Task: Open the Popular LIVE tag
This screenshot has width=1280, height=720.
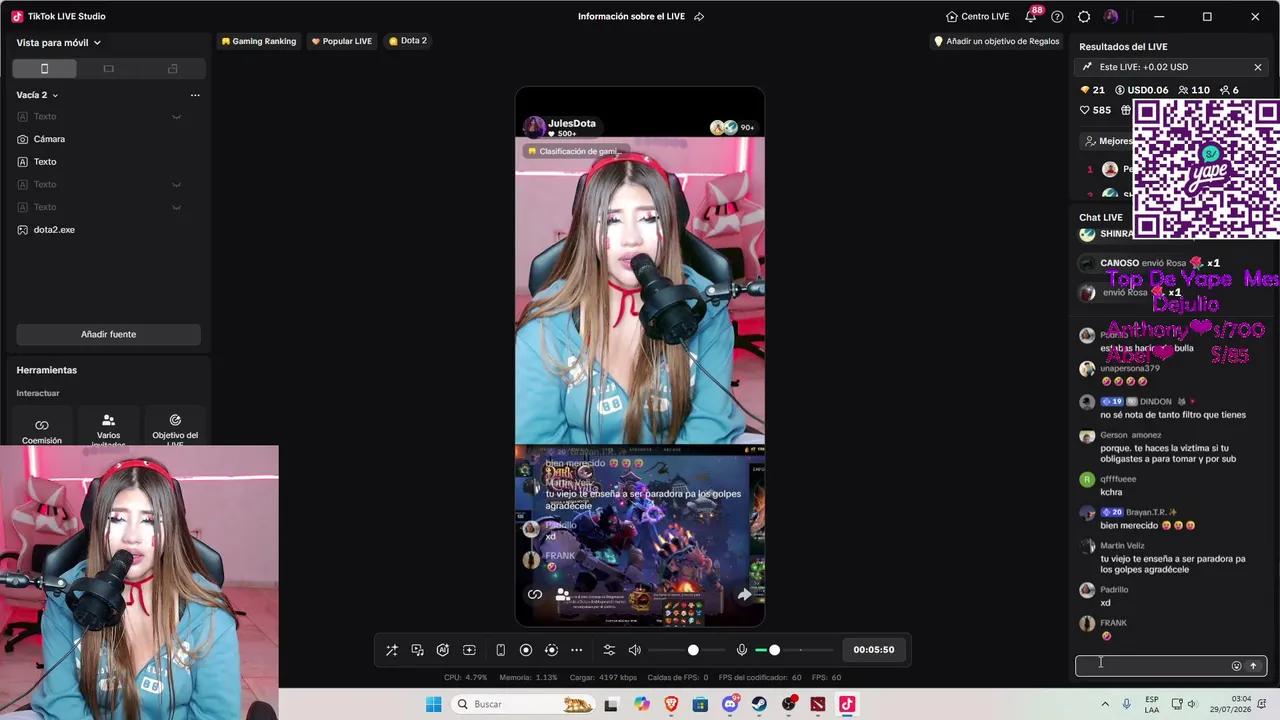Action: tap(342, 41)
